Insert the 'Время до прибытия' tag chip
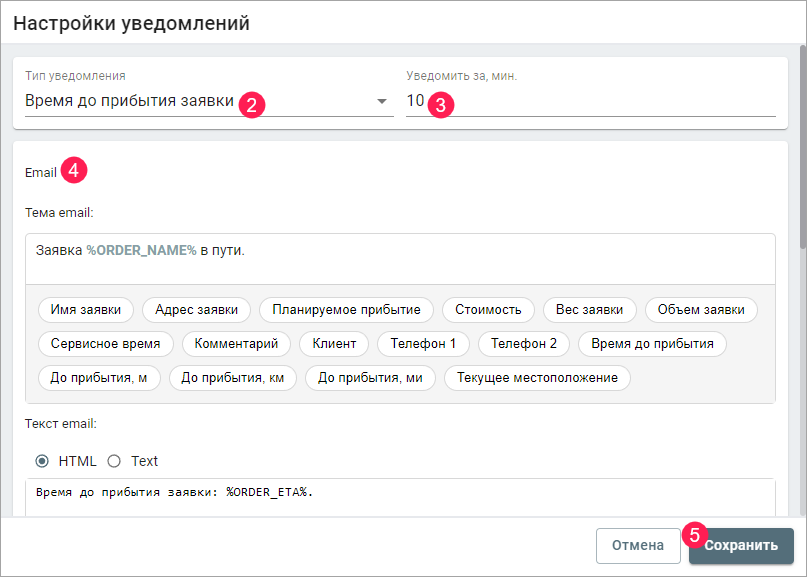Screen dimensions: 807x577 652,344
